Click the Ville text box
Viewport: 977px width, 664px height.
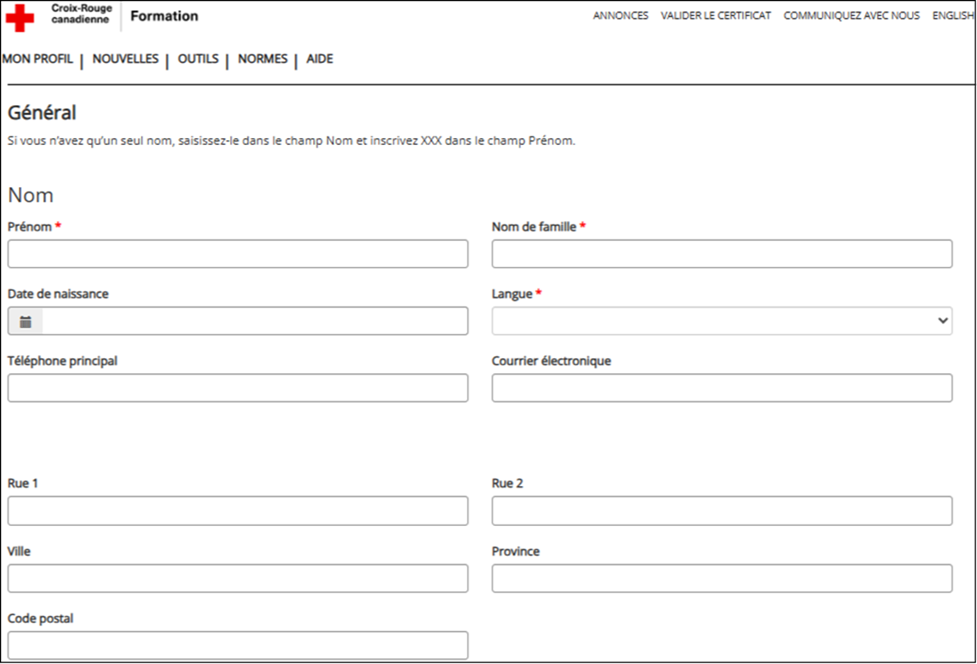tap(237, 578)
